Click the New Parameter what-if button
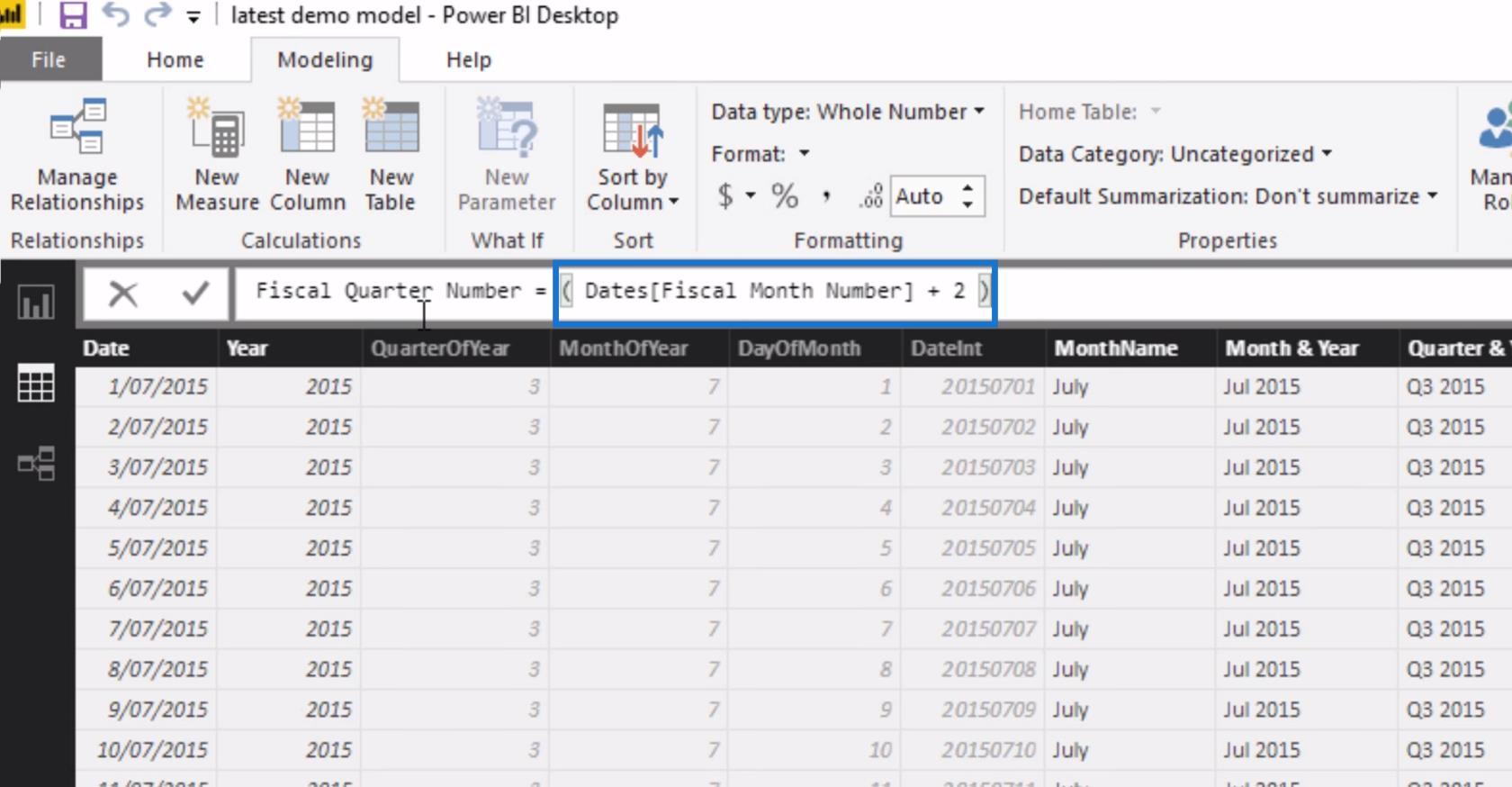This screenshot has width=1512, height=787. (507, 156)
